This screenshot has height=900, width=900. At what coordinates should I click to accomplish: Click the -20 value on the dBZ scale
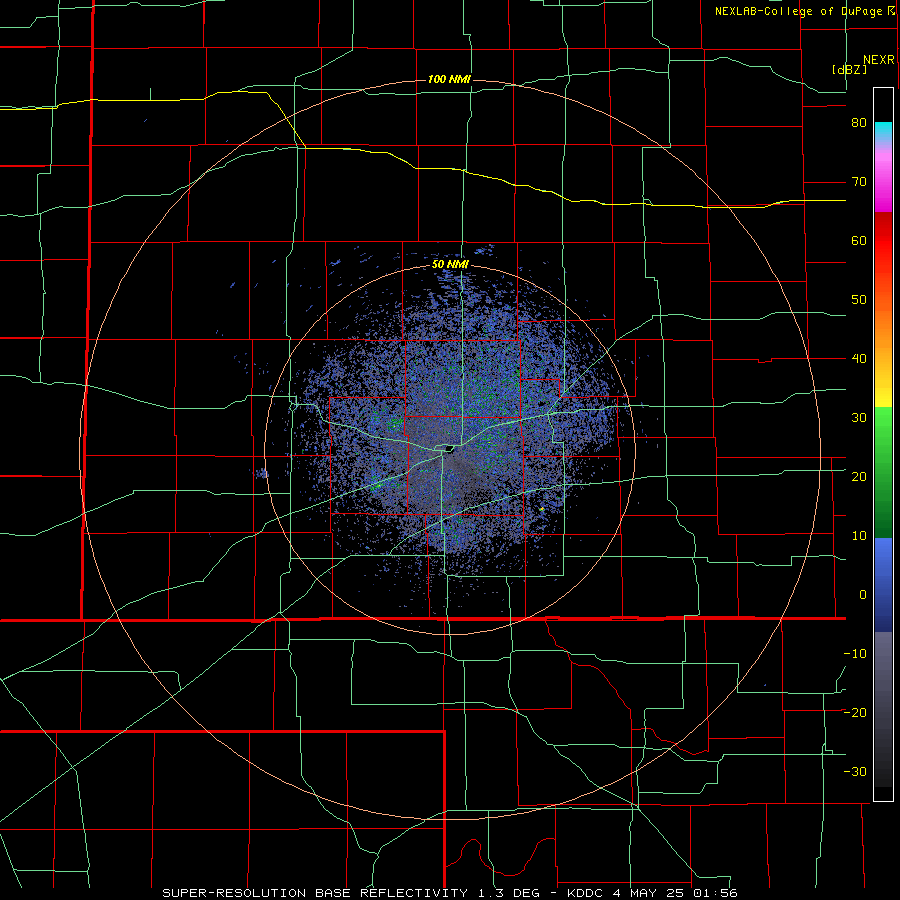tap(855, 712)
